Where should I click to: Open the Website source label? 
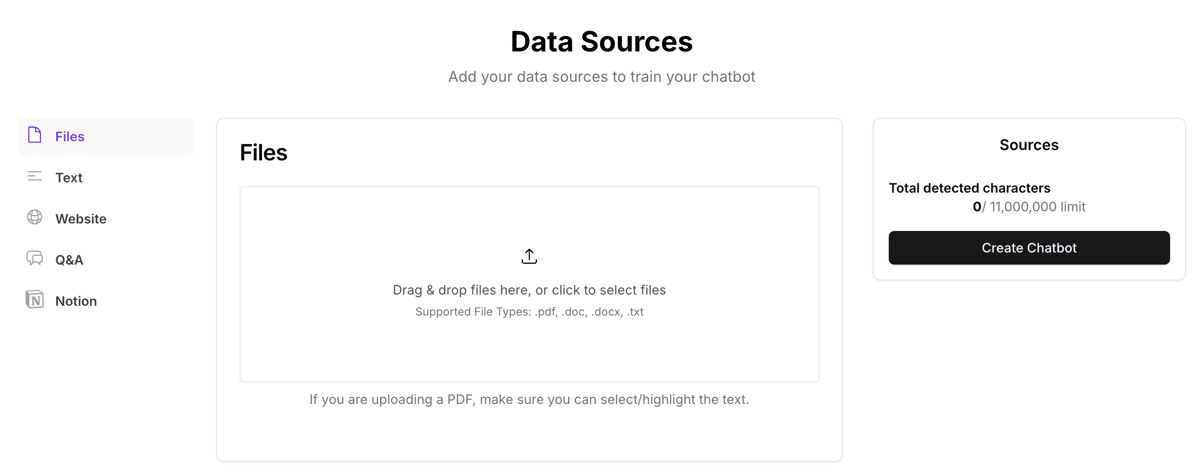pos(81,219)
